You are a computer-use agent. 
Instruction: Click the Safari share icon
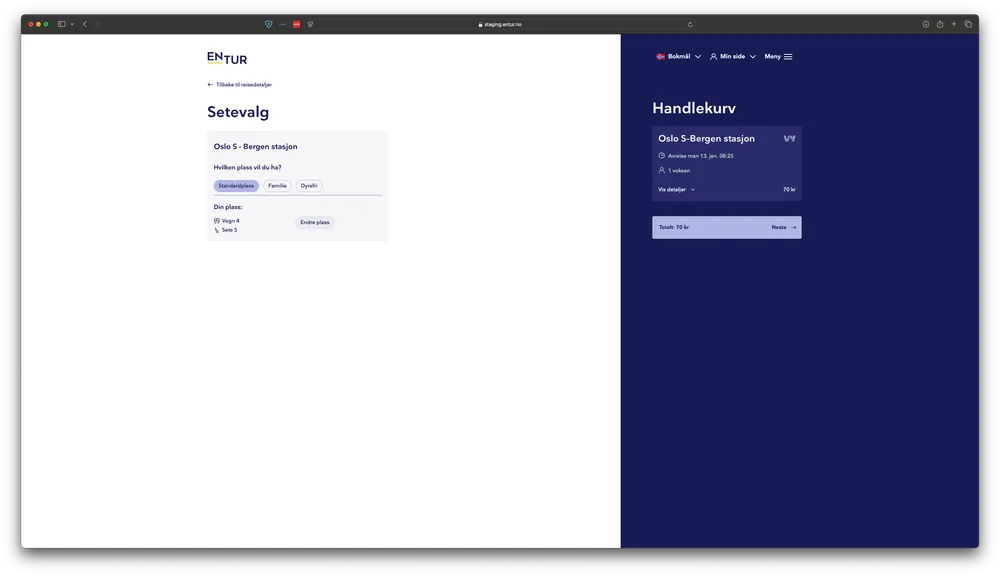click(940, 24)
